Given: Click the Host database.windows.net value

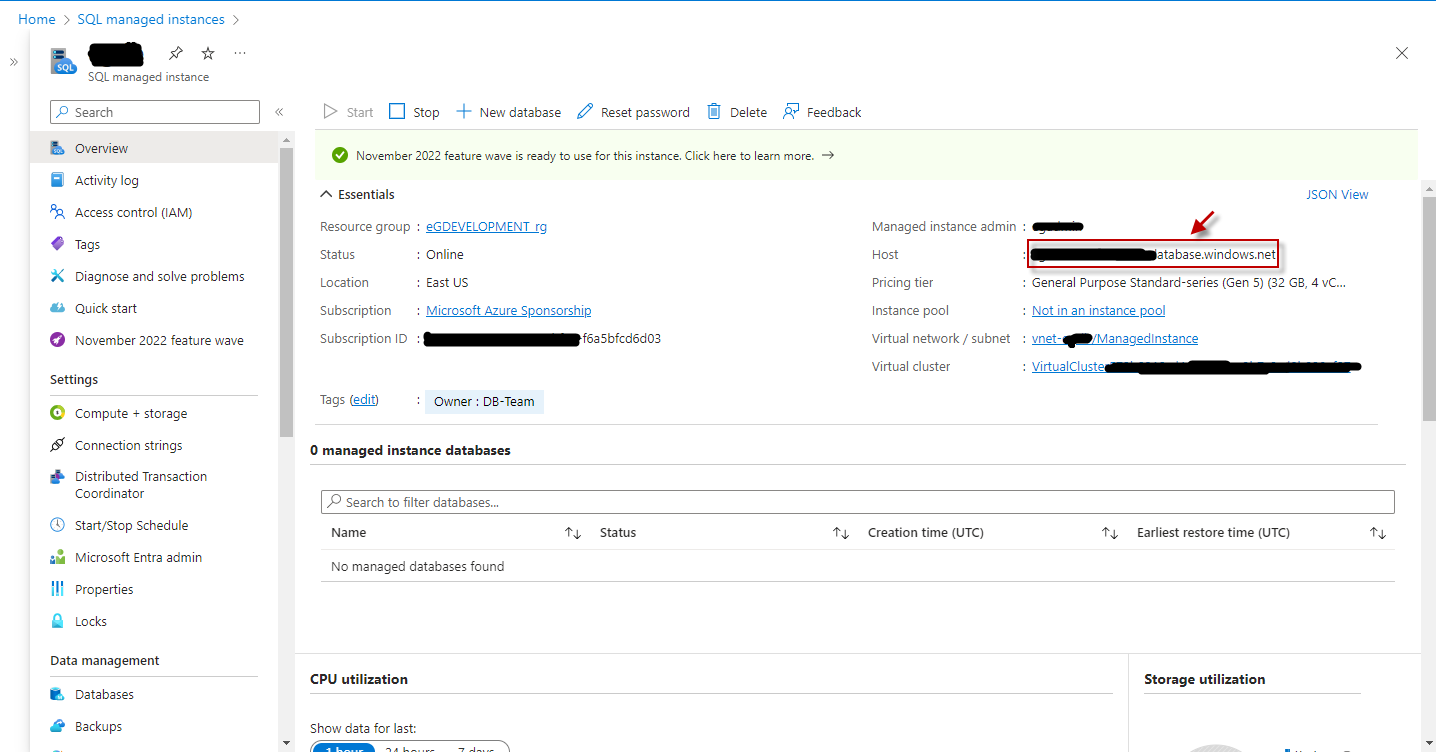Looking at the screenshot, I should click(x=1153, y=254).
